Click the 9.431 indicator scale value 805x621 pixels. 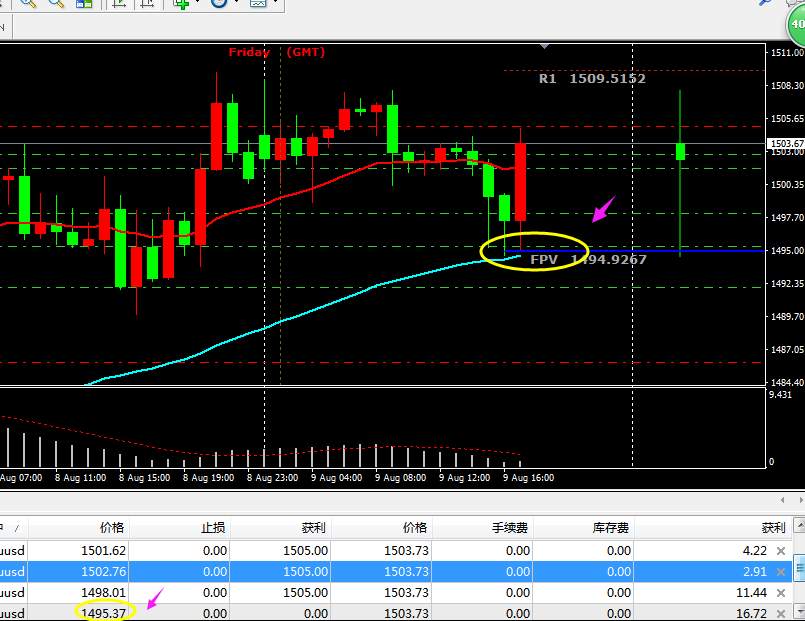pos(781,395)
